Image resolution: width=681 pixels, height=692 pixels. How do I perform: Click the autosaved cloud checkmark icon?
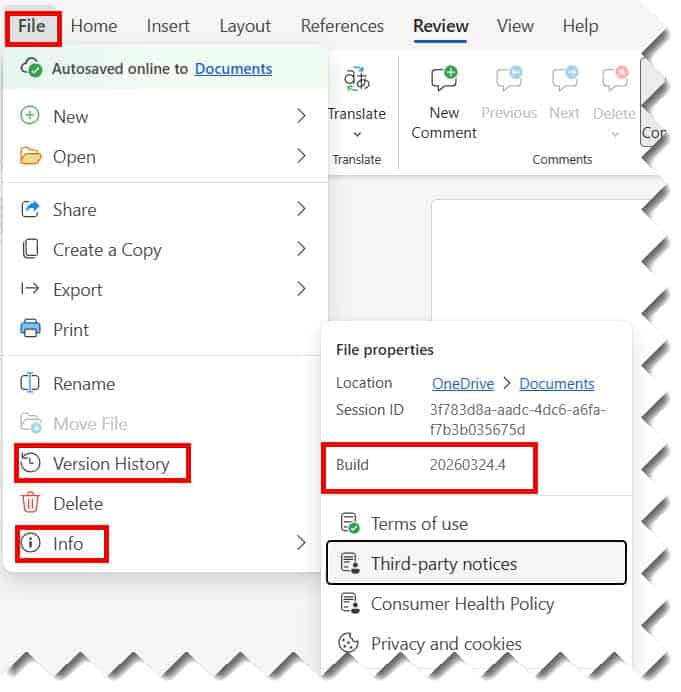coord(31,68)
